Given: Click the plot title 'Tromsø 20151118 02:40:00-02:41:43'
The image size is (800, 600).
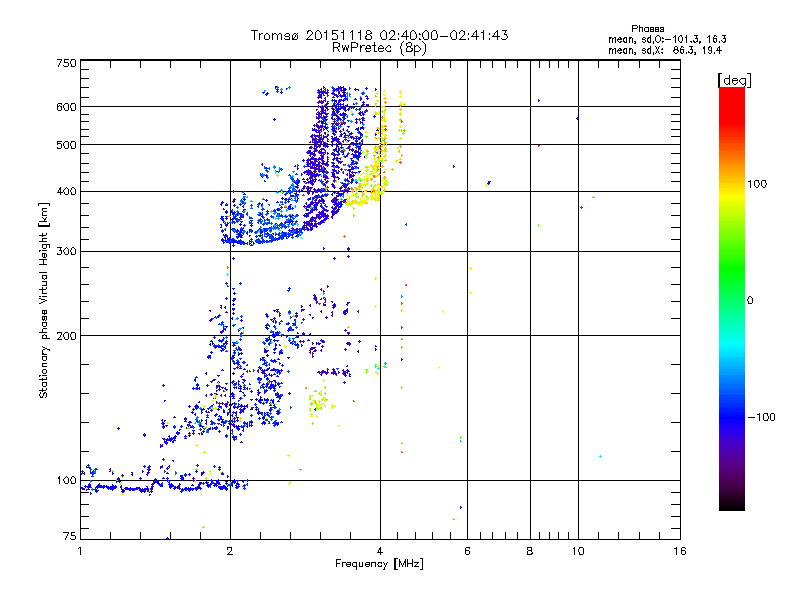Looking at the screenshot, I should [379, 35].
